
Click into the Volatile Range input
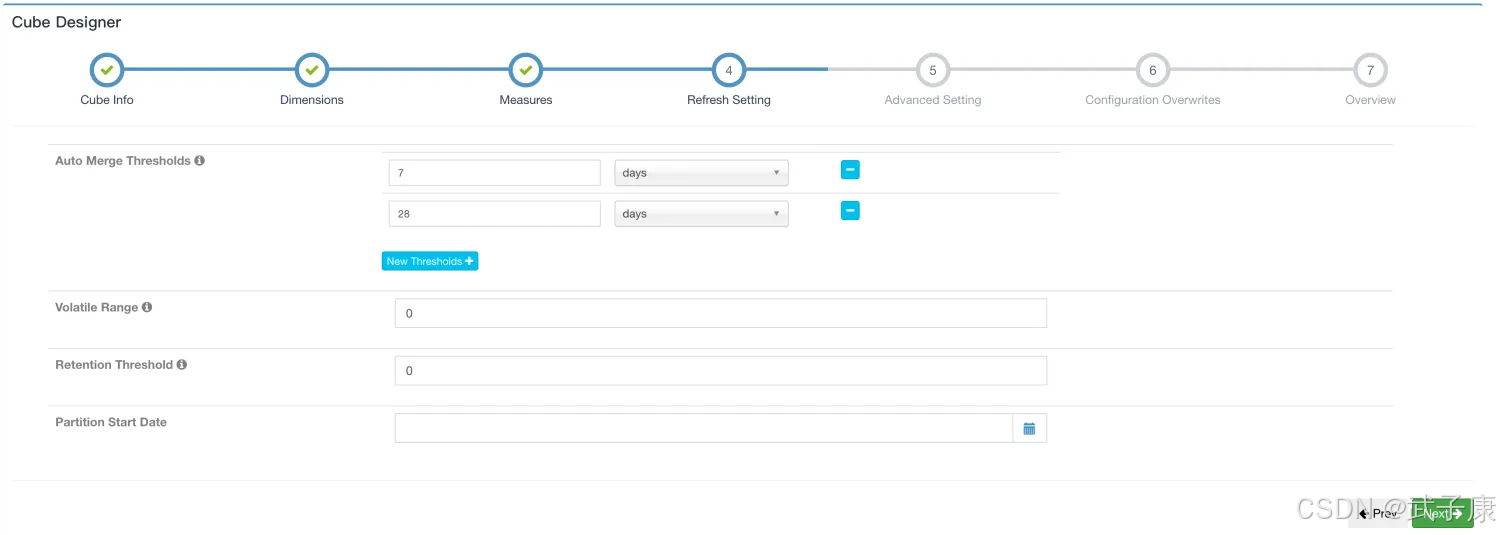tap(721, 313)
